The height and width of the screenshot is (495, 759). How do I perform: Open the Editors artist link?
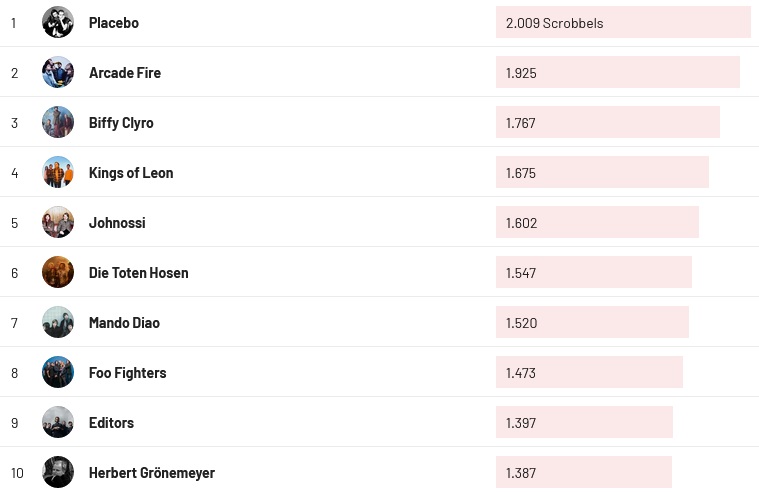tap(111, 423)
